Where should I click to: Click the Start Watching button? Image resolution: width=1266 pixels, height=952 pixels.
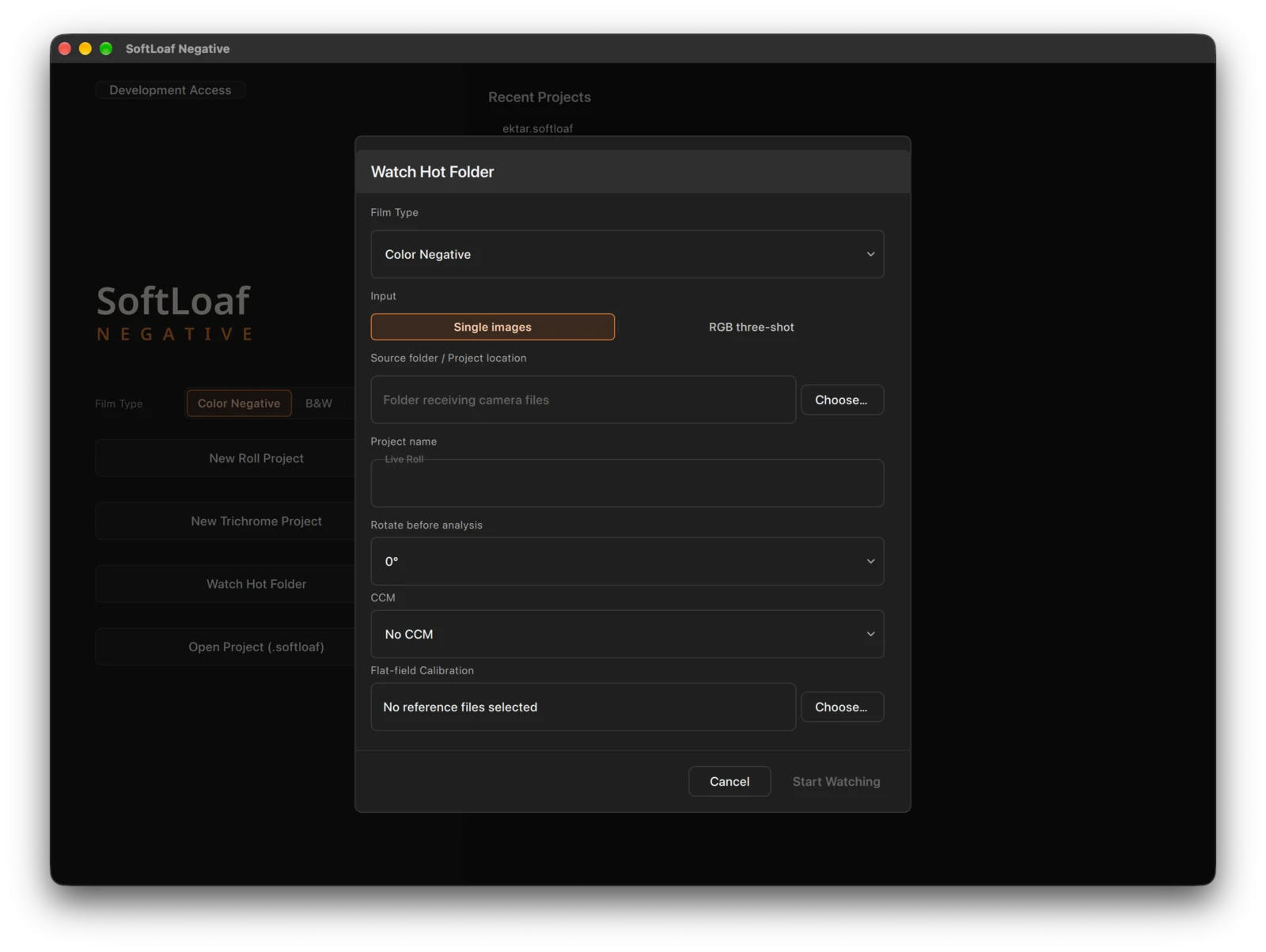836,781
